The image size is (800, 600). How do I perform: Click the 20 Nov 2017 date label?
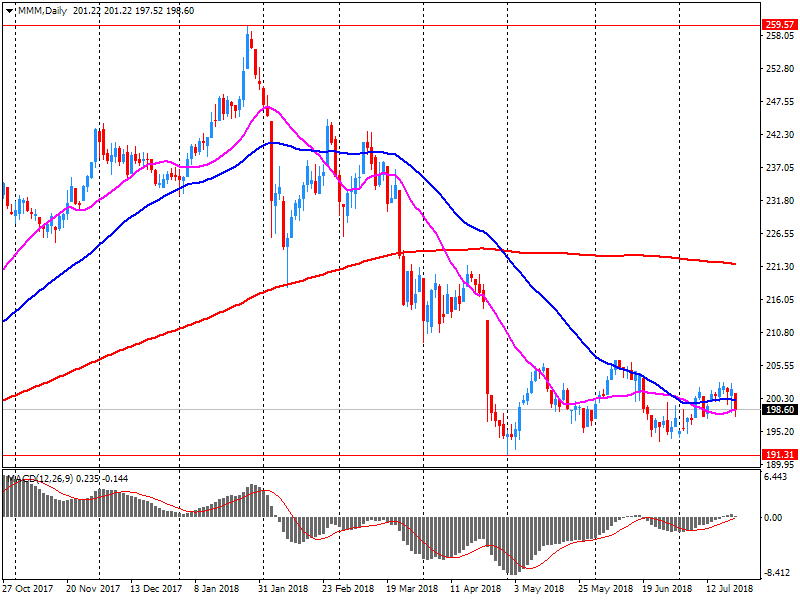pyautogui.click(x=93, y=589)
